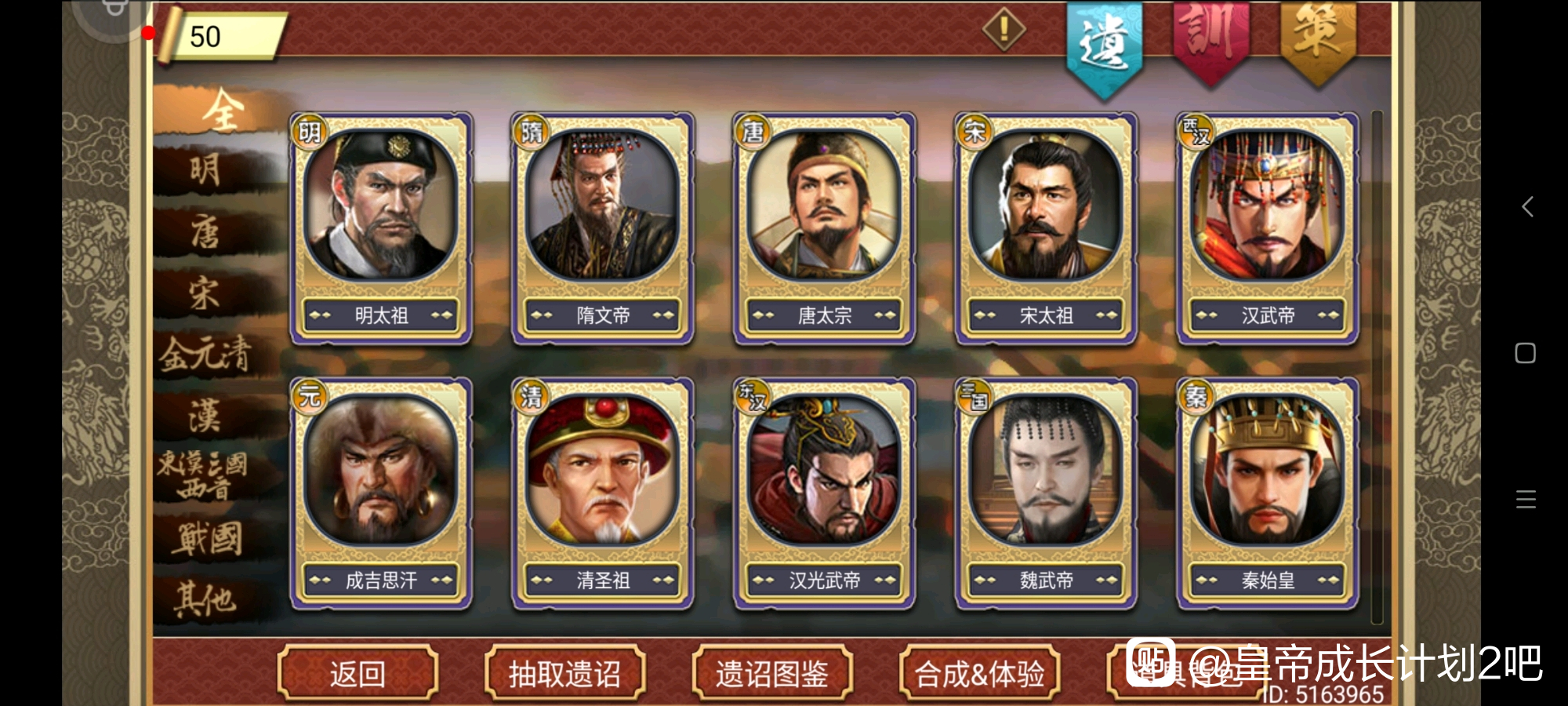Click the 返回 button
The height and width of the screenshot is (706, 1568).
[x=358, y=673]
